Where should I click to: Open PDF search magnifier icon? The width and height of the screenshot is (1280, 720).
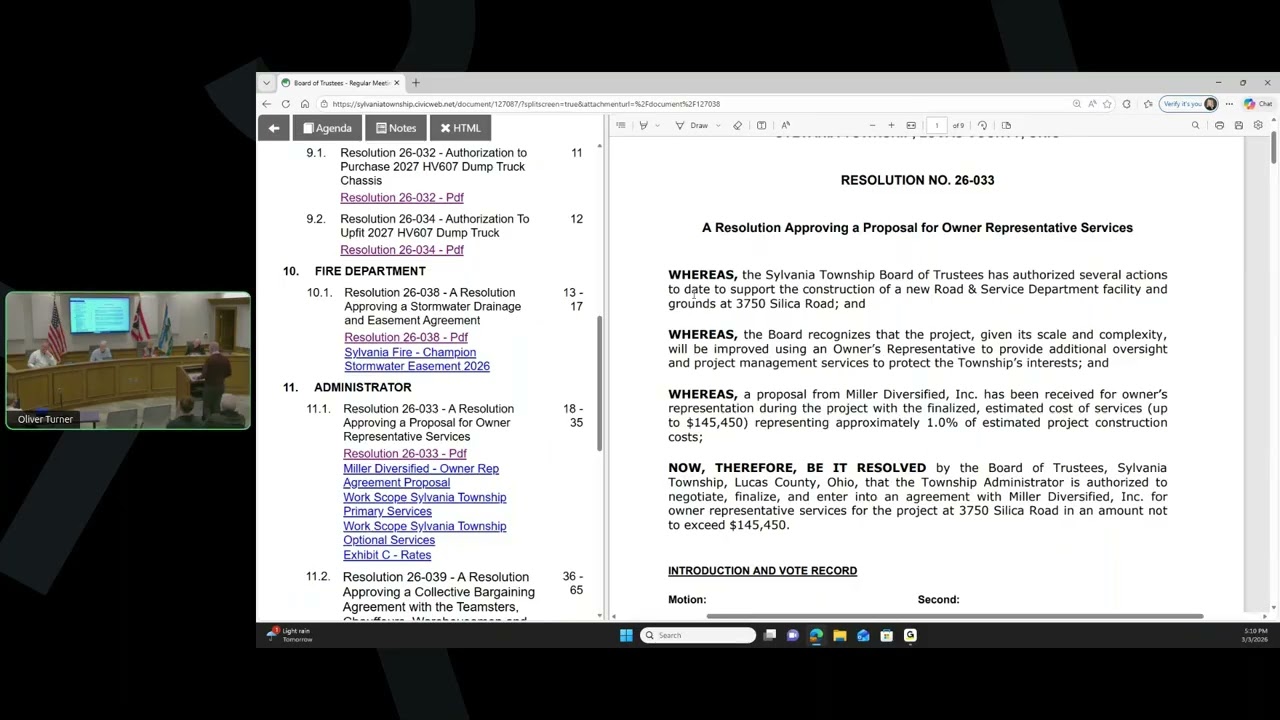tap(1195, 126)
